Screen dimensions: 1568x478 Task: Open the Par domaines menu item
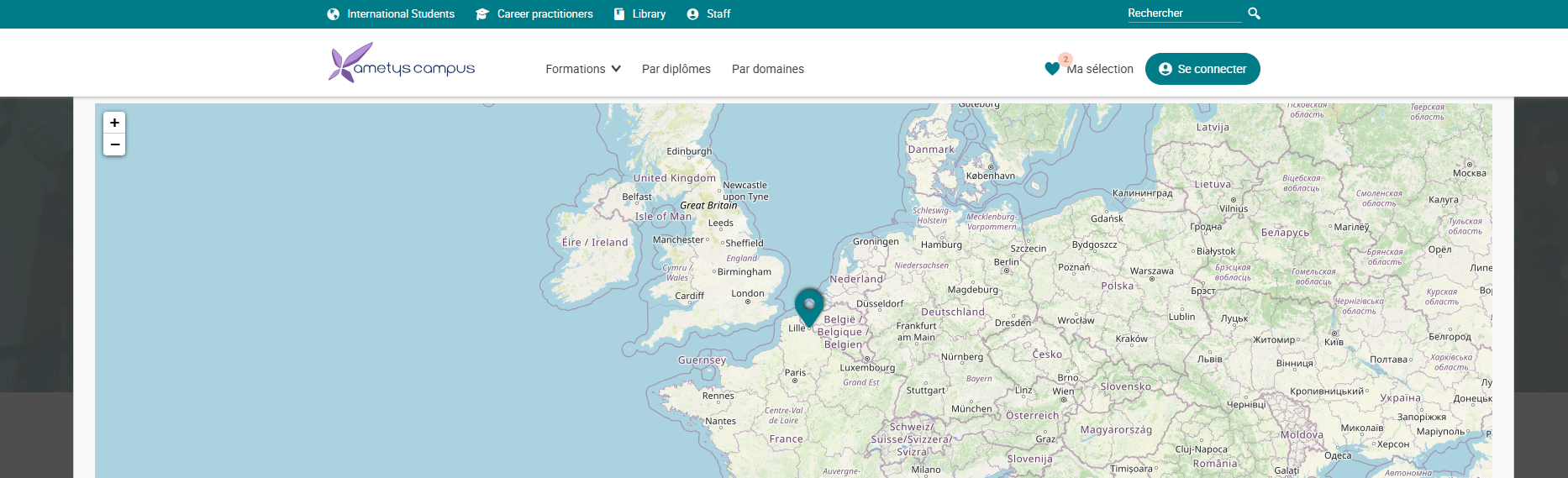point(767,69)
